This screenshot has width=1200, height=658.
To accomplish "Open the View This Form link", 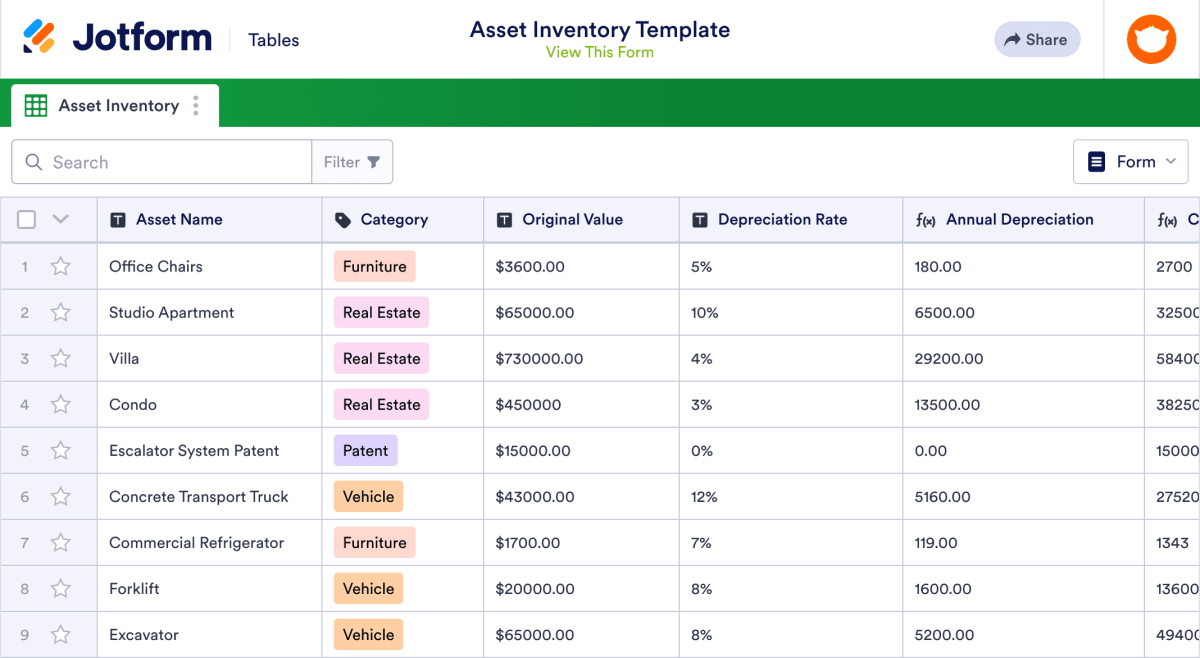I will click(x=599, y=52).
